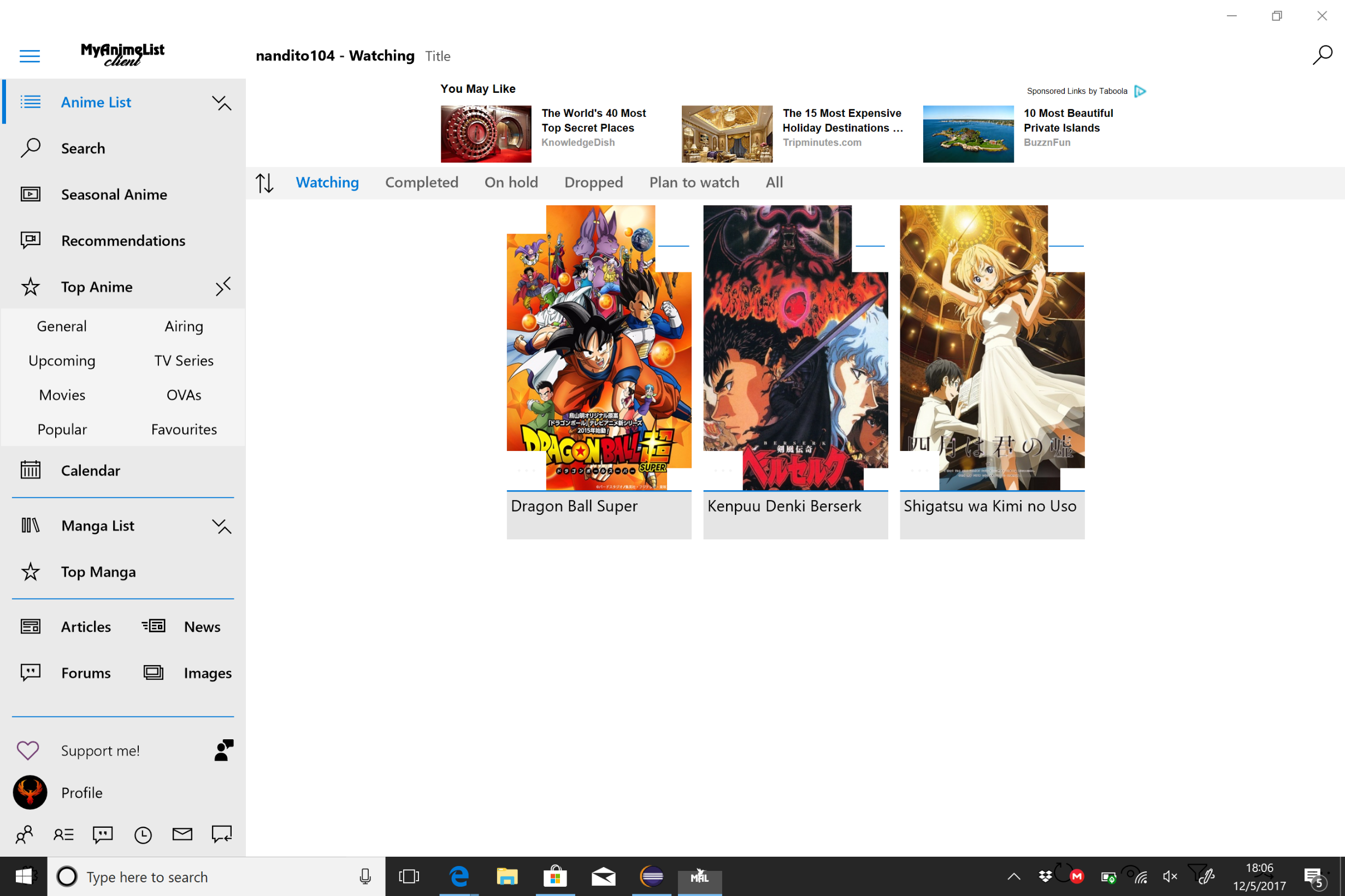This screenshot has width=1345, height=896.
Task: Click the account person icon beside Support me
Action: click(223, 750)
